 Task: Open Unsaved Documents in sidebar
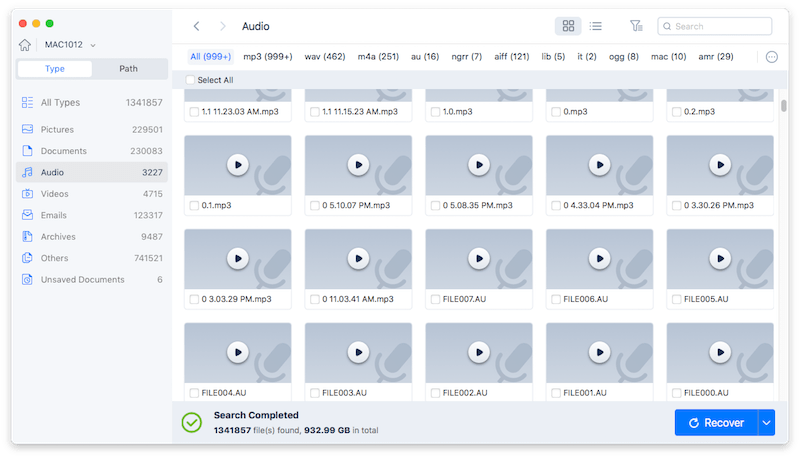[x=92, y=279]
